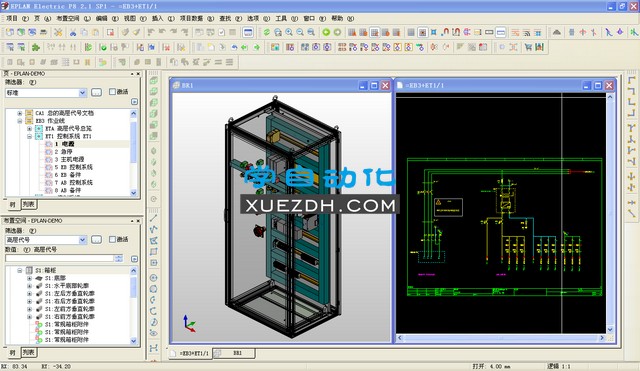Image resolution: width=640 pixels, height=371 pixels.
Task: Click the 数值 field stepper arrows
Action: tap(119, 258)
